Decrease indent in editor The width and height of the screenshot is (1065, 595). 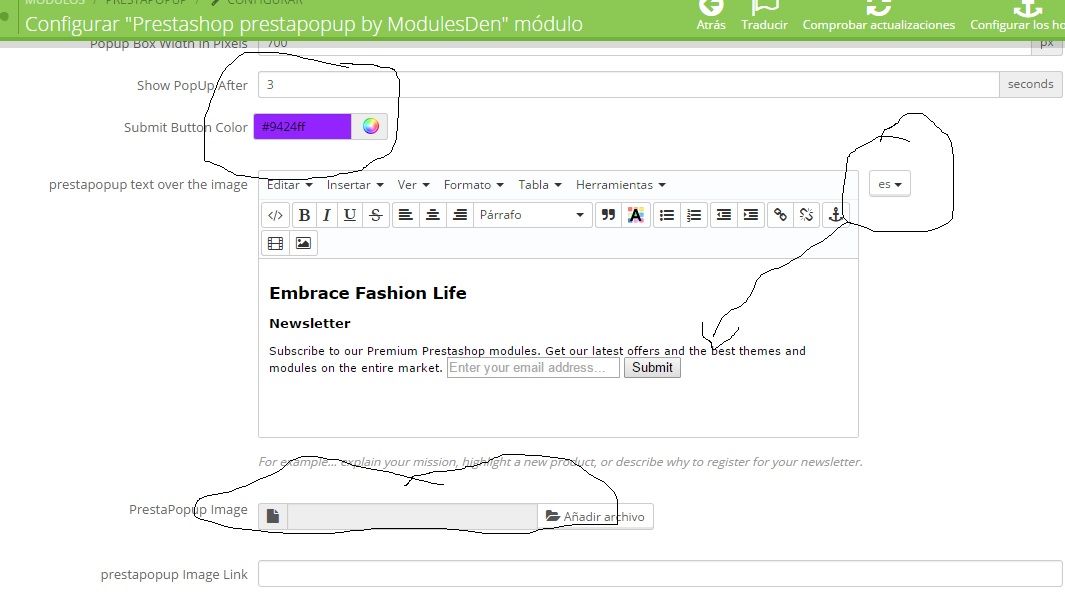pos(724,215)
